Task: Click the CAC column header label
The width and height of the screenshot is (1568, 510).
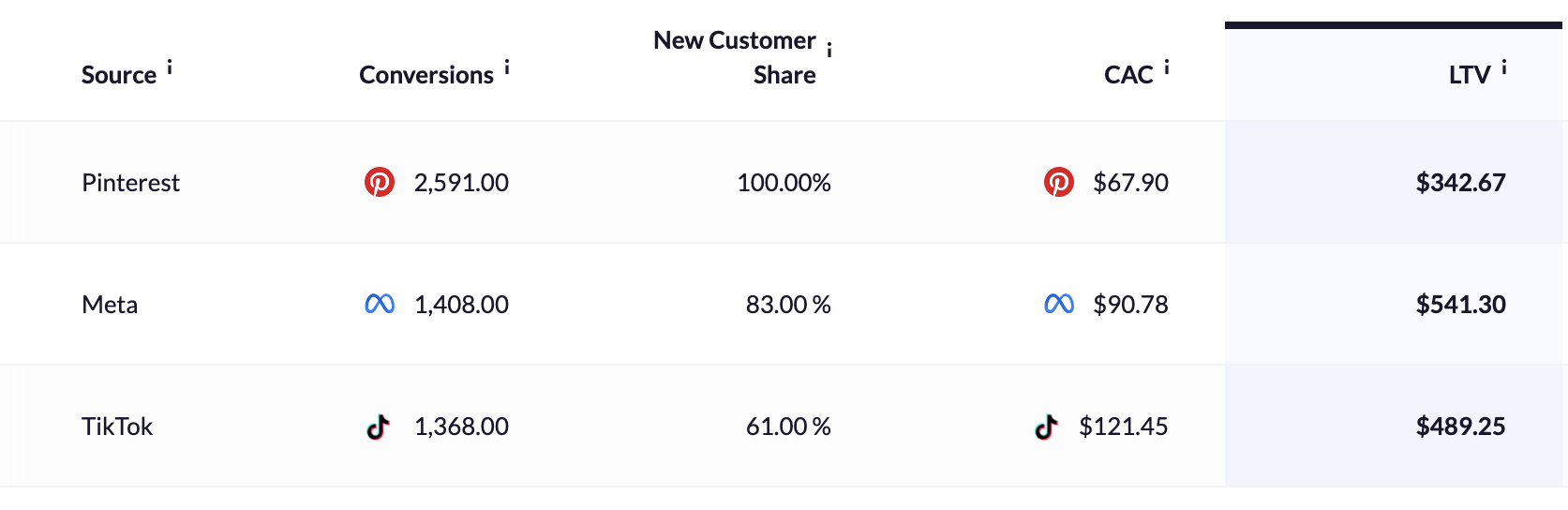Action: tap(1128, 75)
